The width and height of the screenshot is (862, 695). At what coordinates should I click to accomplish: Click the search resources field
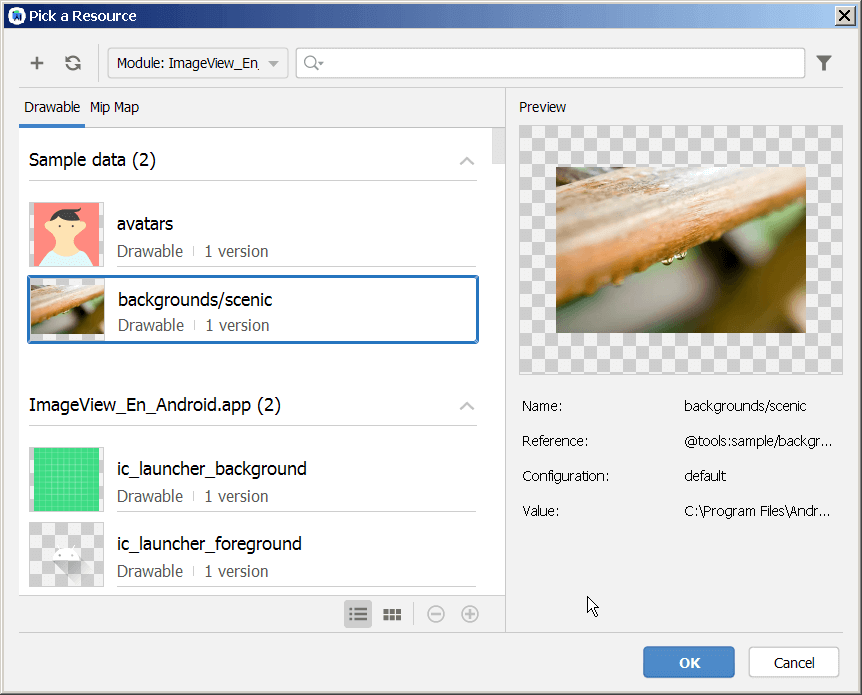point(550,63)
